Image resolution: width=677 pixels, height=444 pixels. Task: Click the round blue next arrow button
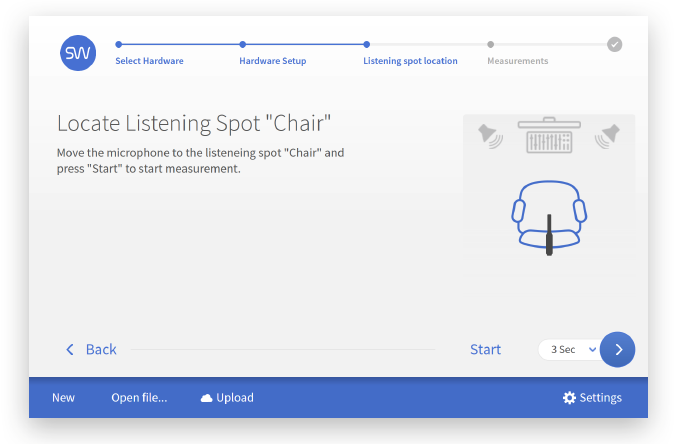617,349
